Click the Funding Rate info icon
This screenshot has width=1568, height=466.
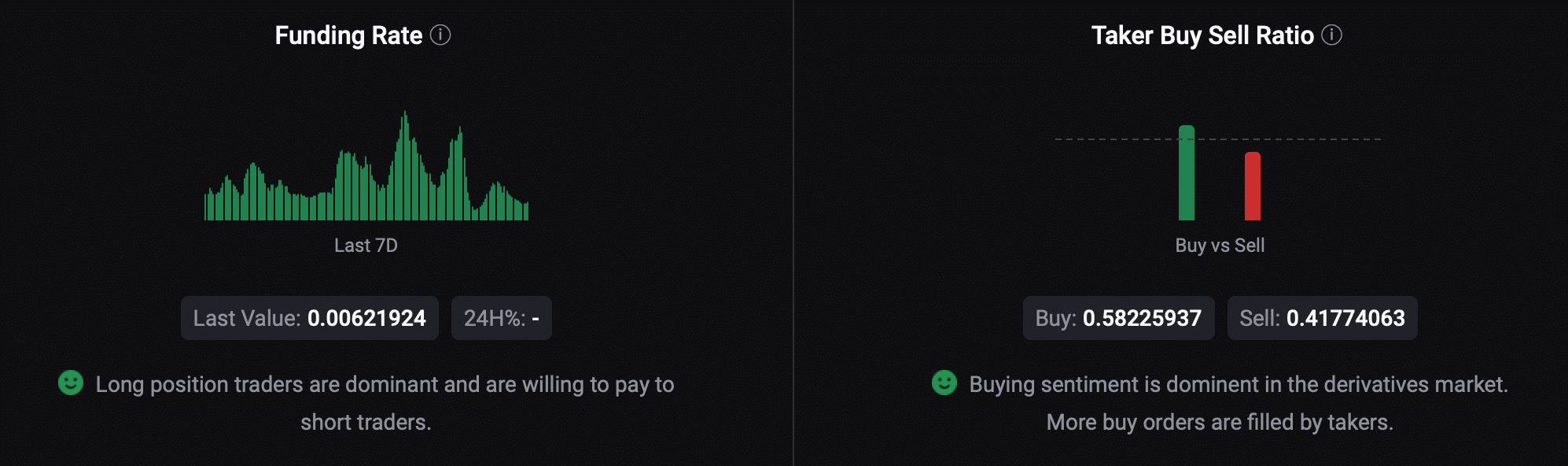pyautogui.click(x=440, y=35)
